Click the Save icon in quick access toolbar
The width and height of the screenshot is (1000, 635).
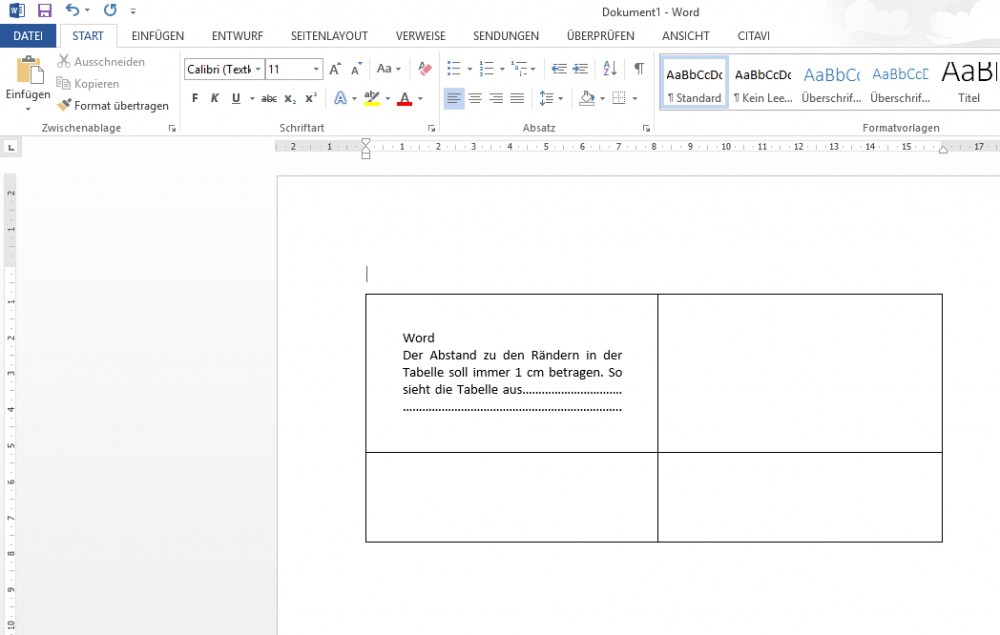[44, 11]
